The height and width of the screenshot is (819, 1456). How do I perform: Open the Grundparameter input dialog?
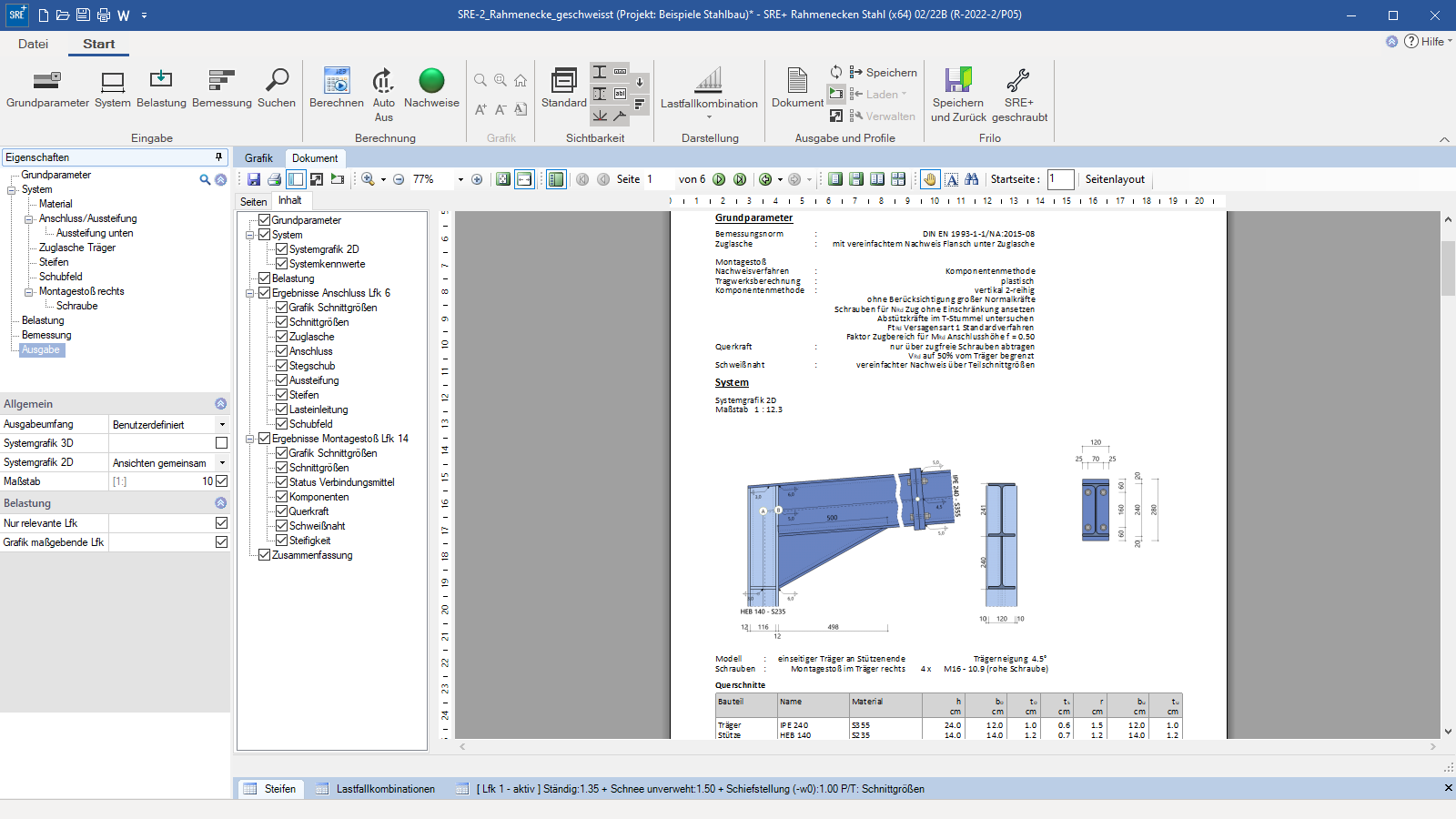[47, 88]
